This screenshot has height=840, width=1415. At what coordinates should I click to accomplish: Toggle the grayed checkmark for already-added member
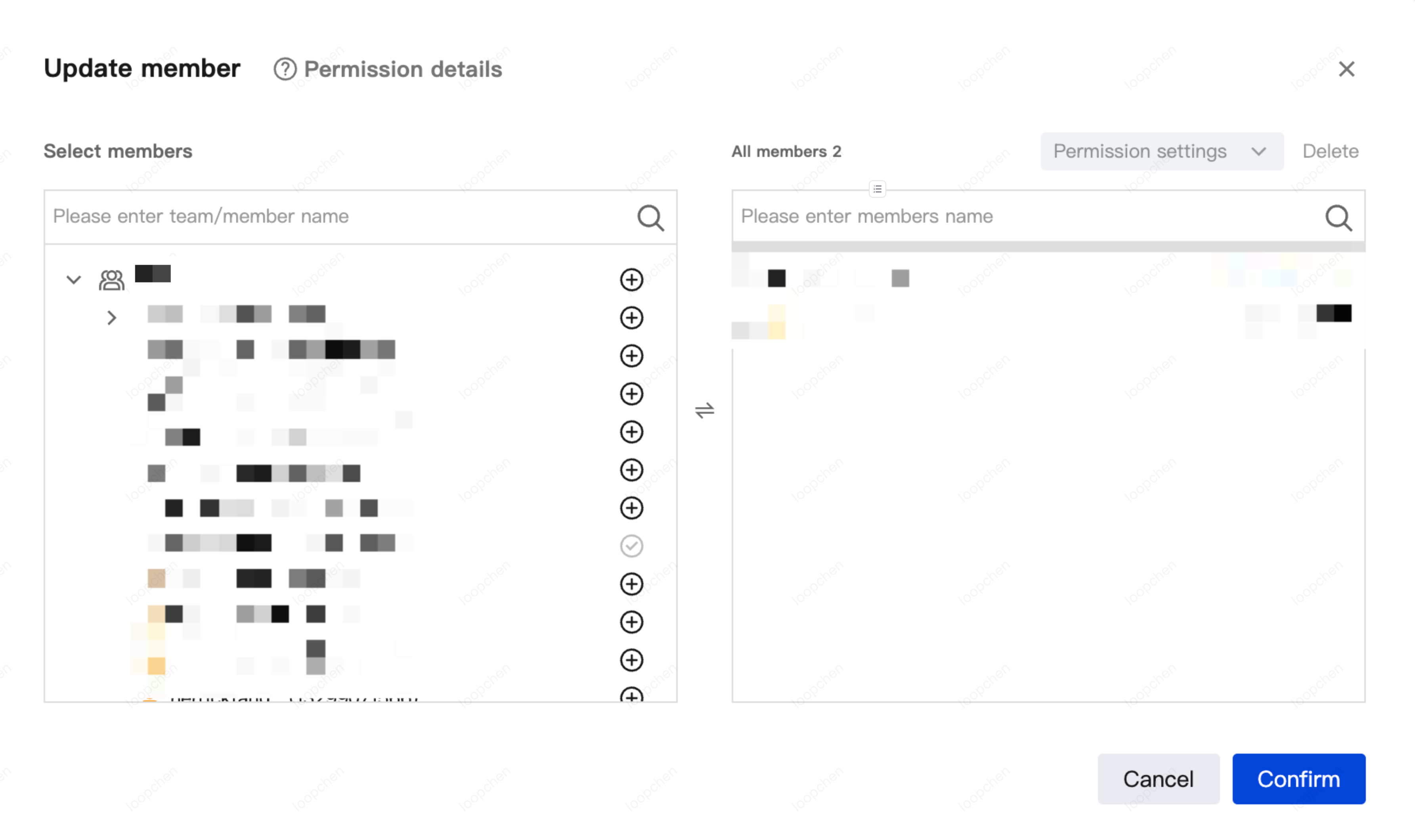click(x=631, y=546)
